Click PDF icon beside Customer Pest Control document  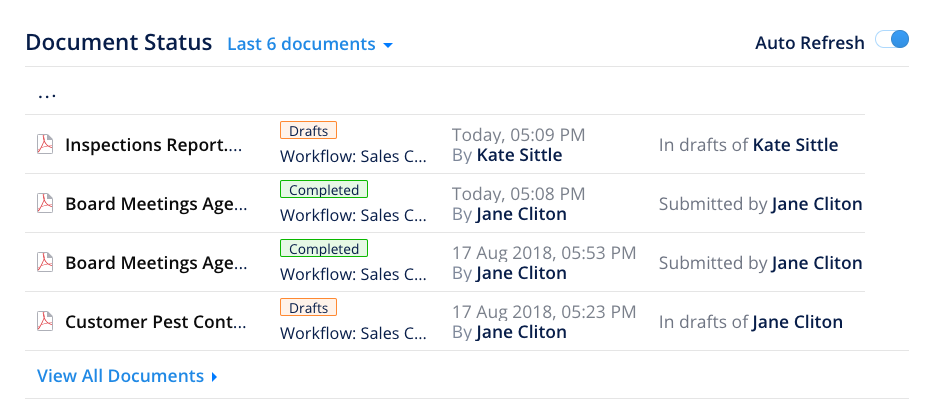(45, 322)
